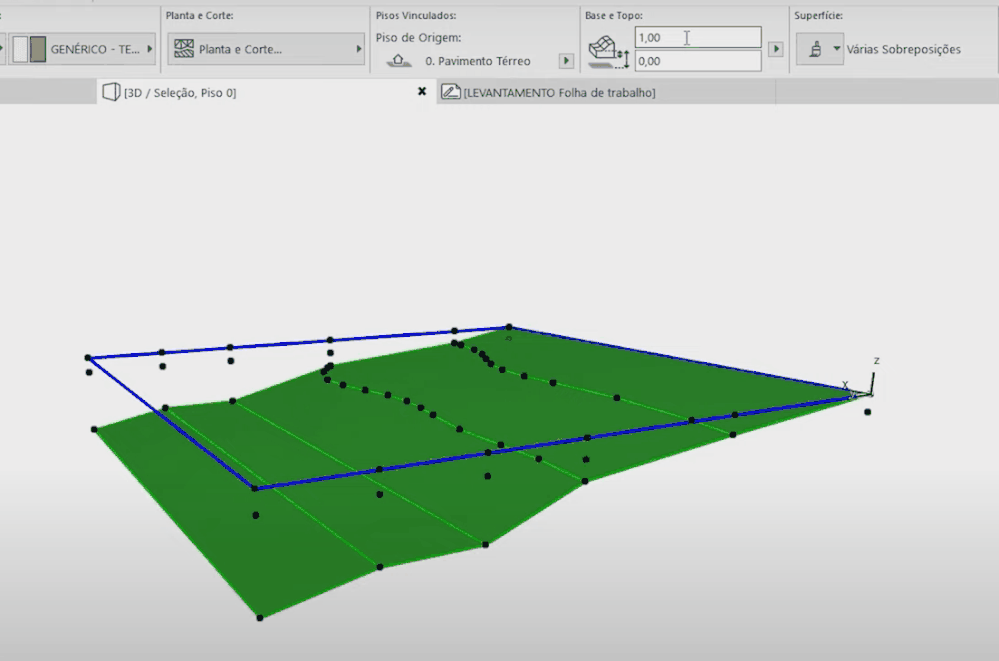Screen dimensions: 999x661
Task: Expand the GENÉRICO - TE... material flyout arrow
Action: pyautogui.click(x=150, y=49)
